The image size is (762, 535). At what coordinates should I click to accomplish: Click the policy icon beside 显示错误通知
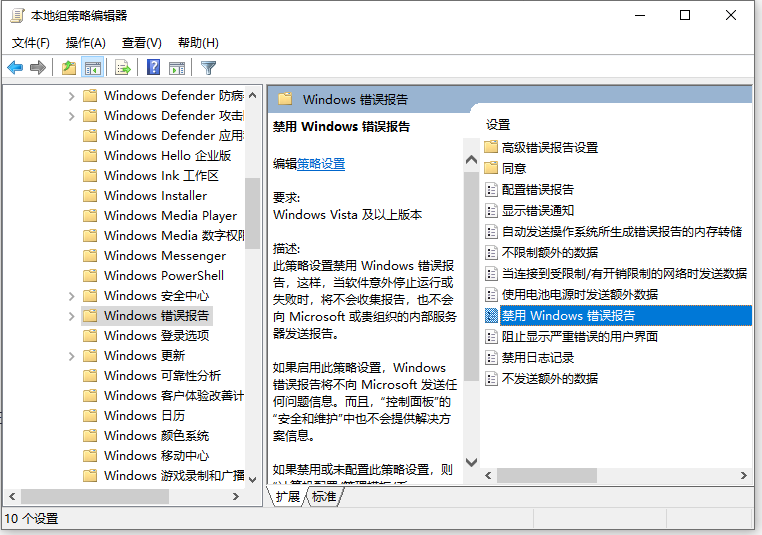(x=491, y=210)
